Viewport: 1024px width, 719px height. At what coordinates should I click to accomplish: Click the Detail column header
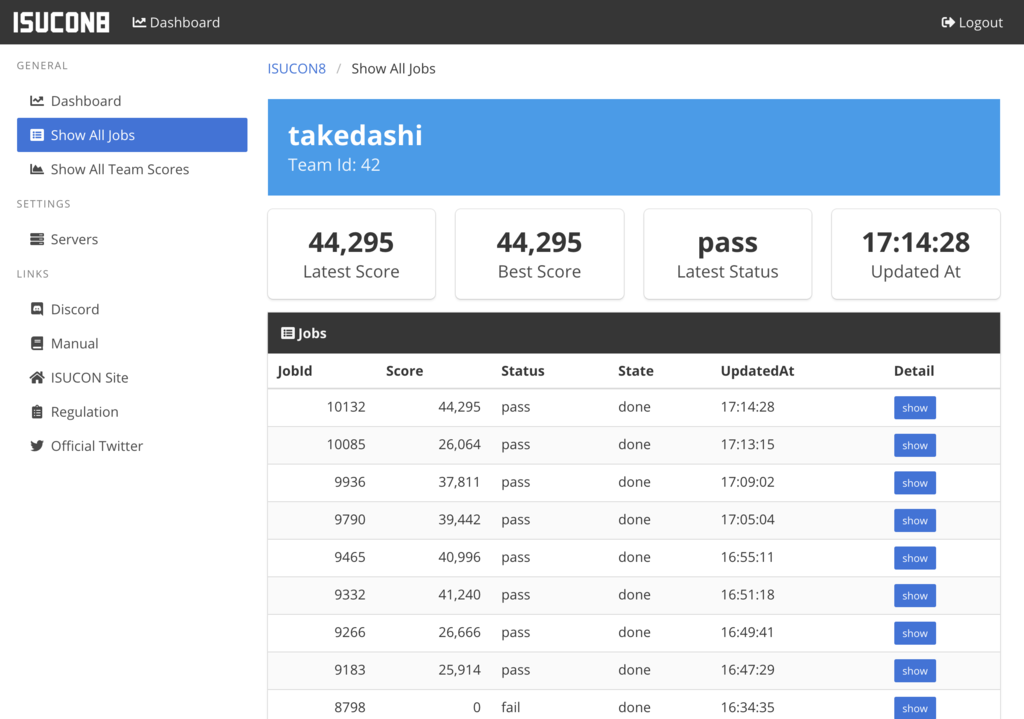click(x=914, y=371)
